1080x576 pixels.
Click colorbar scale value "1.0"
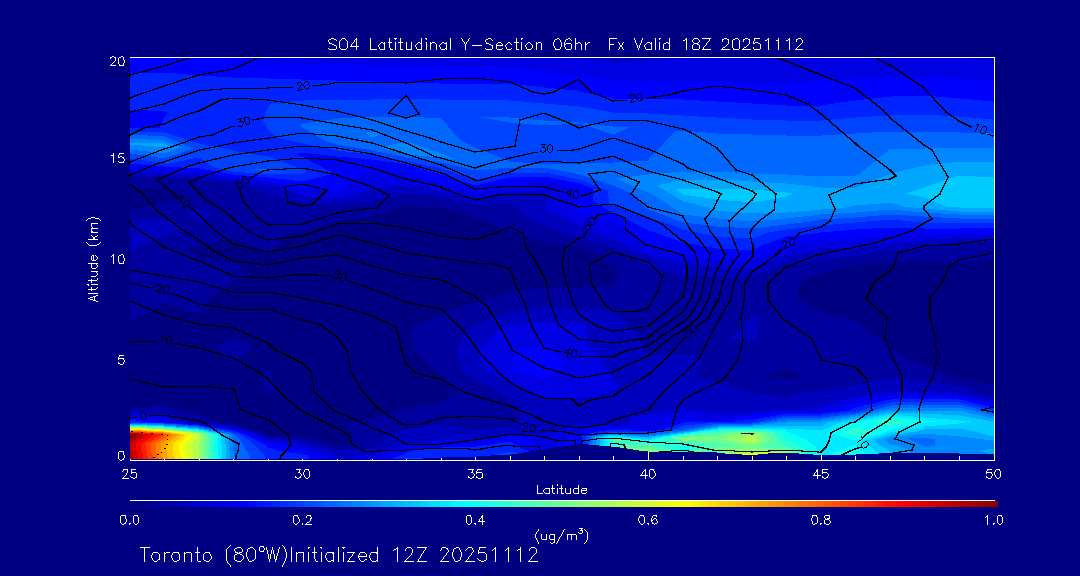click(x=993, y=520)
